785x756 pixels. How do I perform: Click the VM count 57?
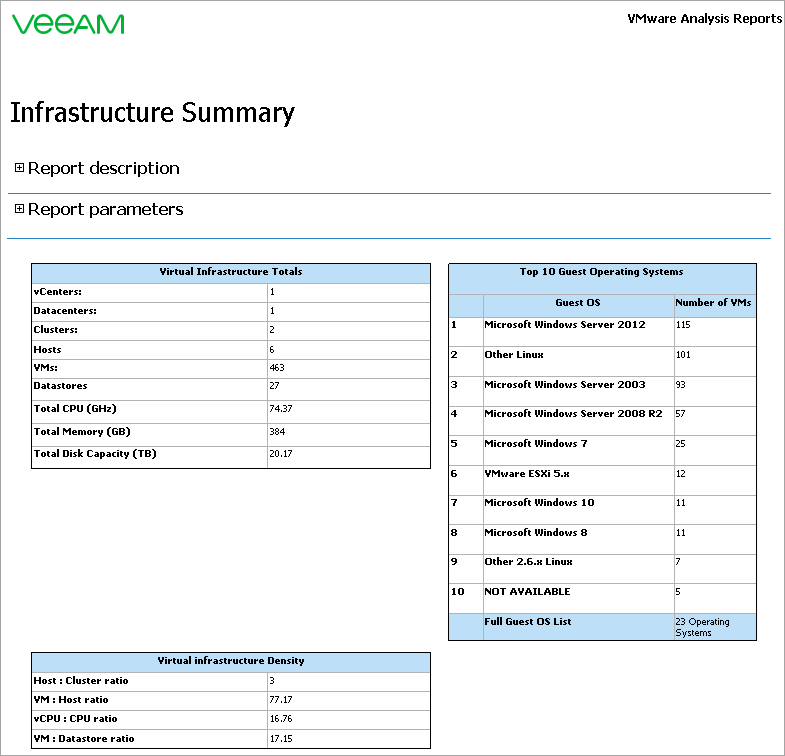coord(680,414)
